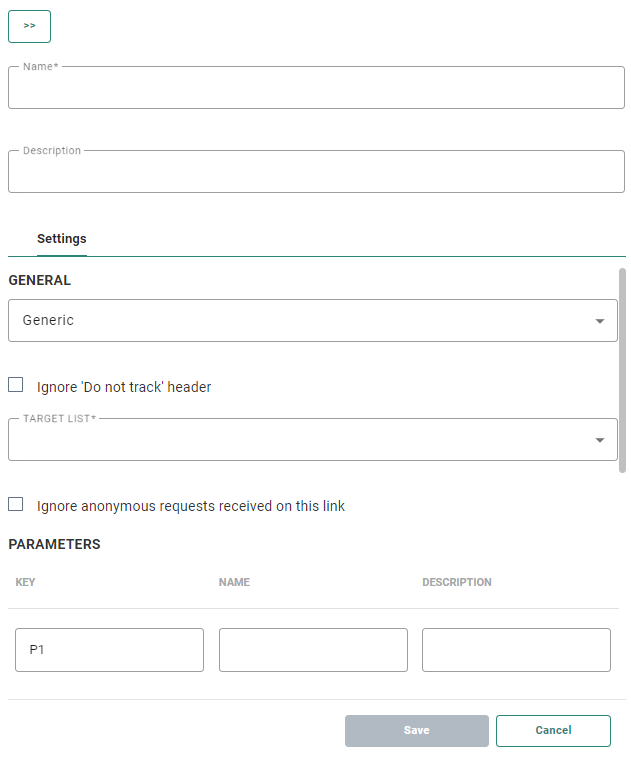
Task: Click the DESCRIPTION column header in parameters
Action: click(456, 582)
